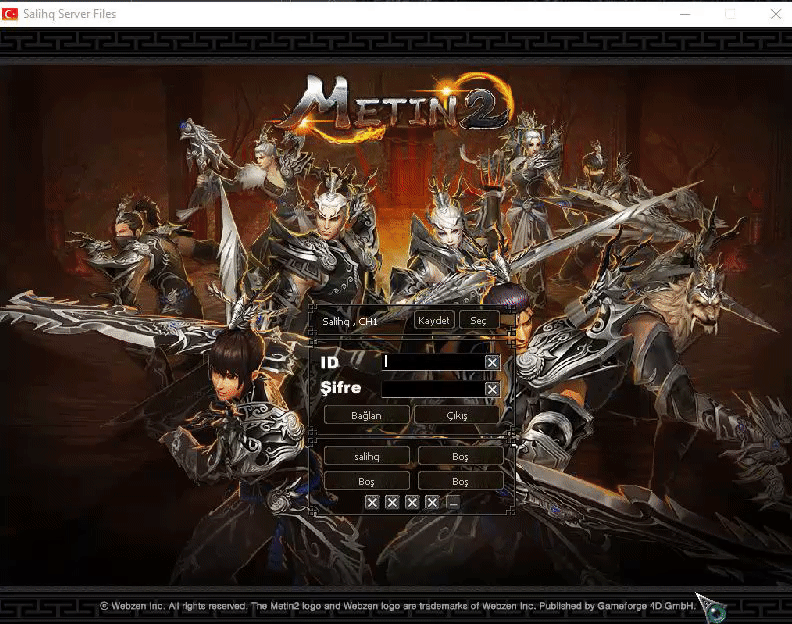792x624 pixels.
Task: Clear the ID field with its X button
Action: [x=492, y=362]
